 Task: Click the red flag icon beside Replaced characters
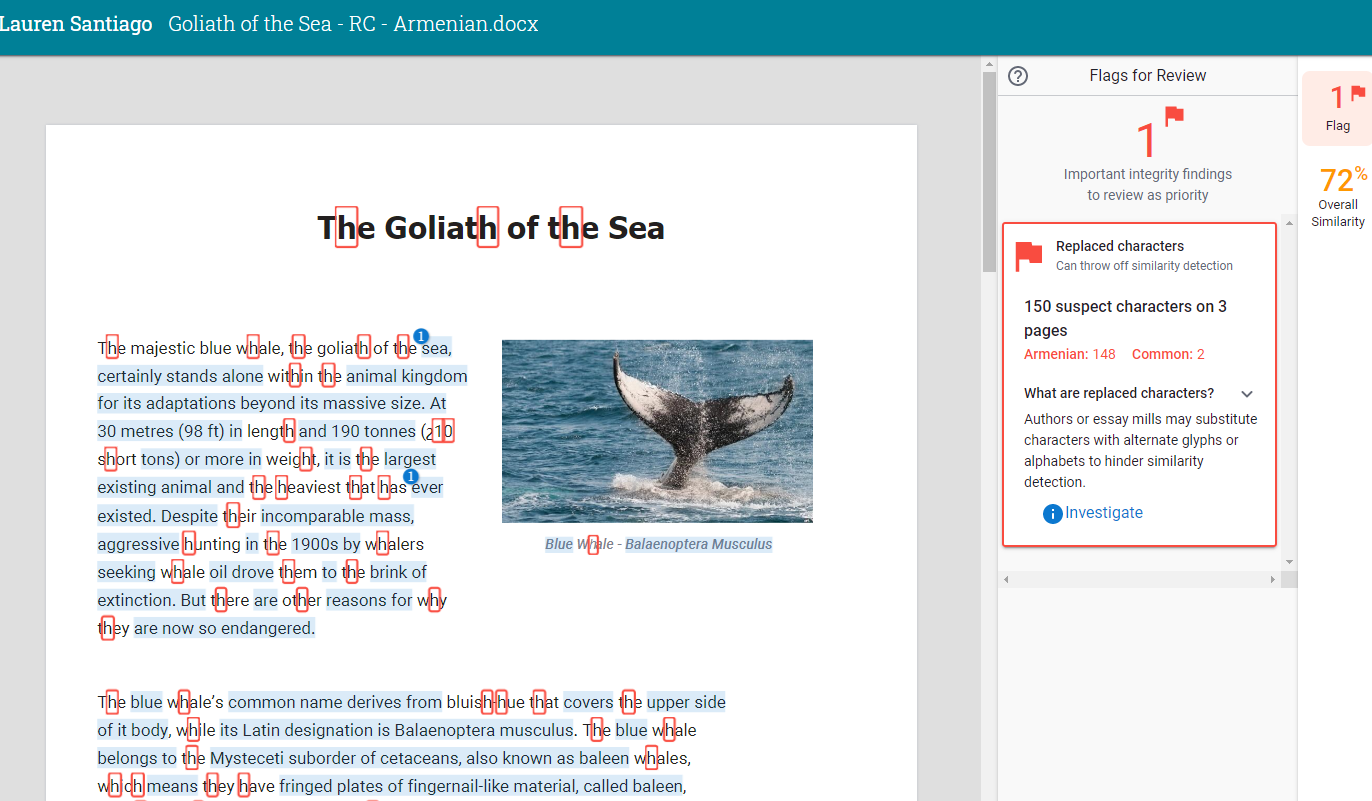coord(1029,256)
